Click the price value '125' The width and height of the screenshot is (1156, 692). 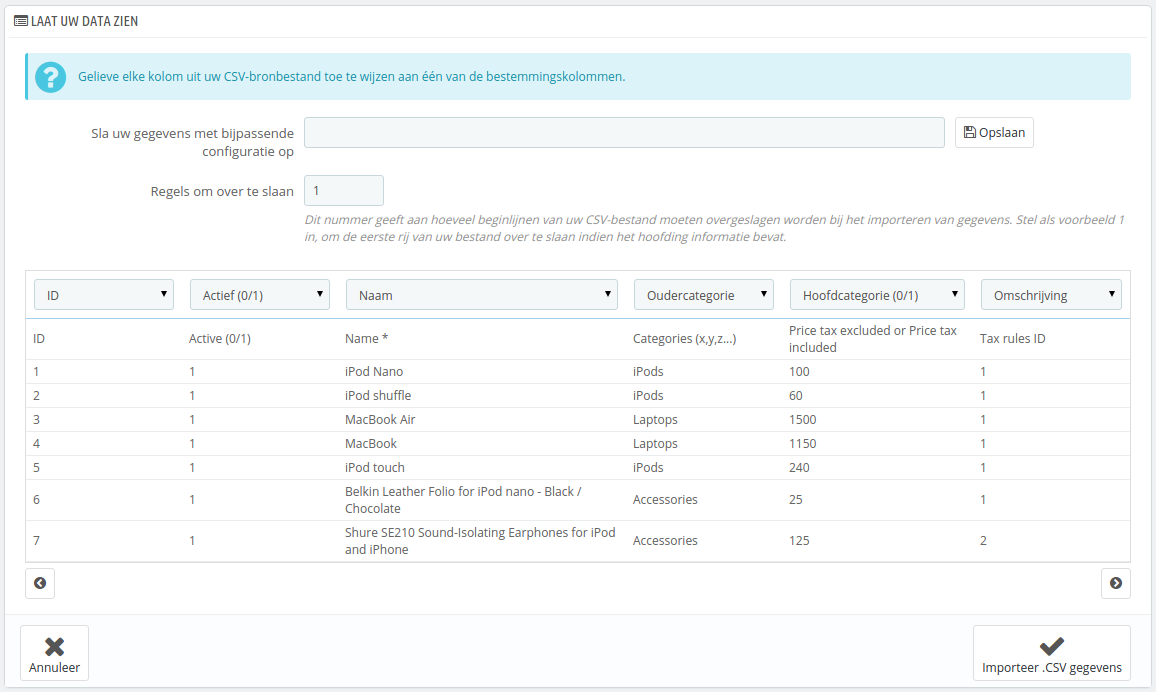(799, 541)
